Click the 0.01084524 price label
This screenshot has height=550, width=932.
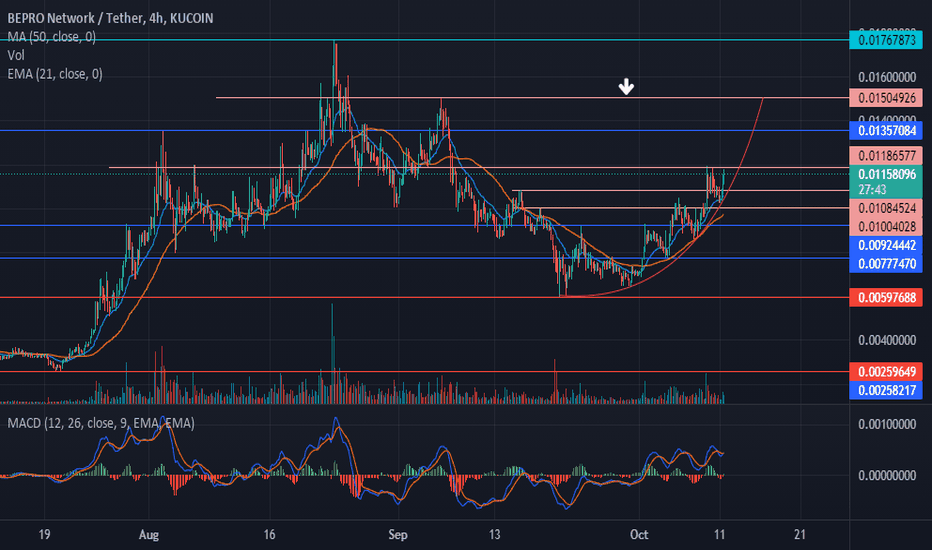[886, 208]
